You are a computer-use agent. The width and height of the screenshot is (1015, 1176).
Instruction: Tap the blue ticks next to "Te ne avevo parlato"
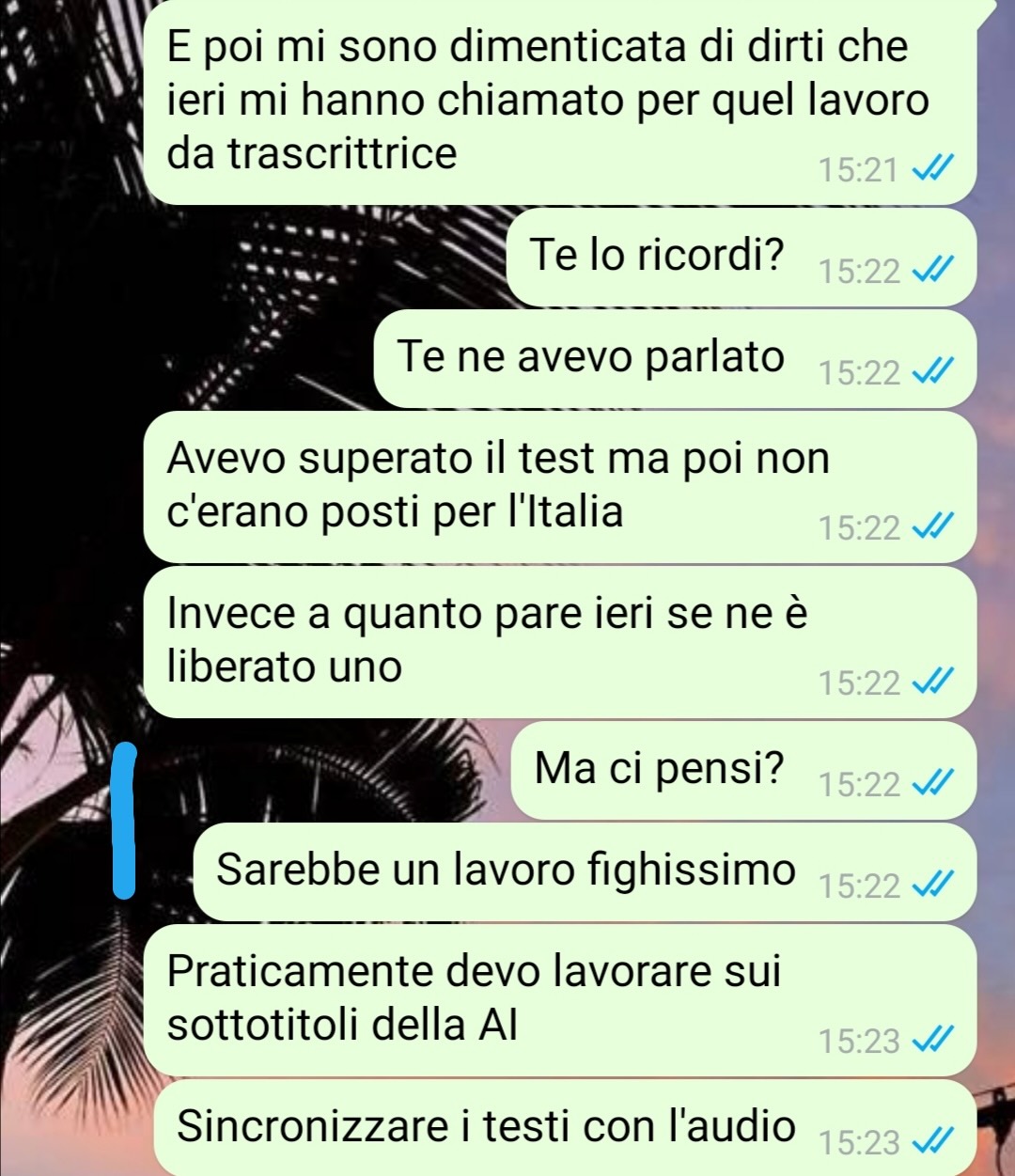click(x=933, y=373)
